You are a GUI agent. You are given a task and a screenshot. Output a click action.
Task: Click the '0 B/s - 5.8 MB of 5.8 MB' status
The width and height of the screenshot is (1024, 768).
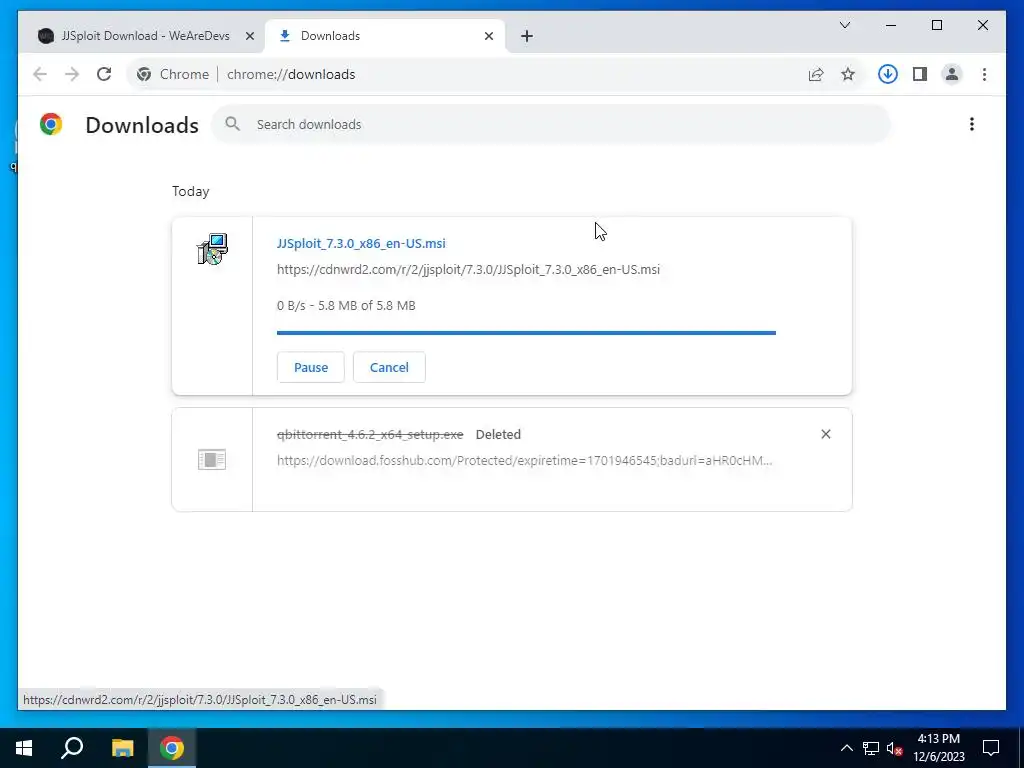(x=346, y=306)
